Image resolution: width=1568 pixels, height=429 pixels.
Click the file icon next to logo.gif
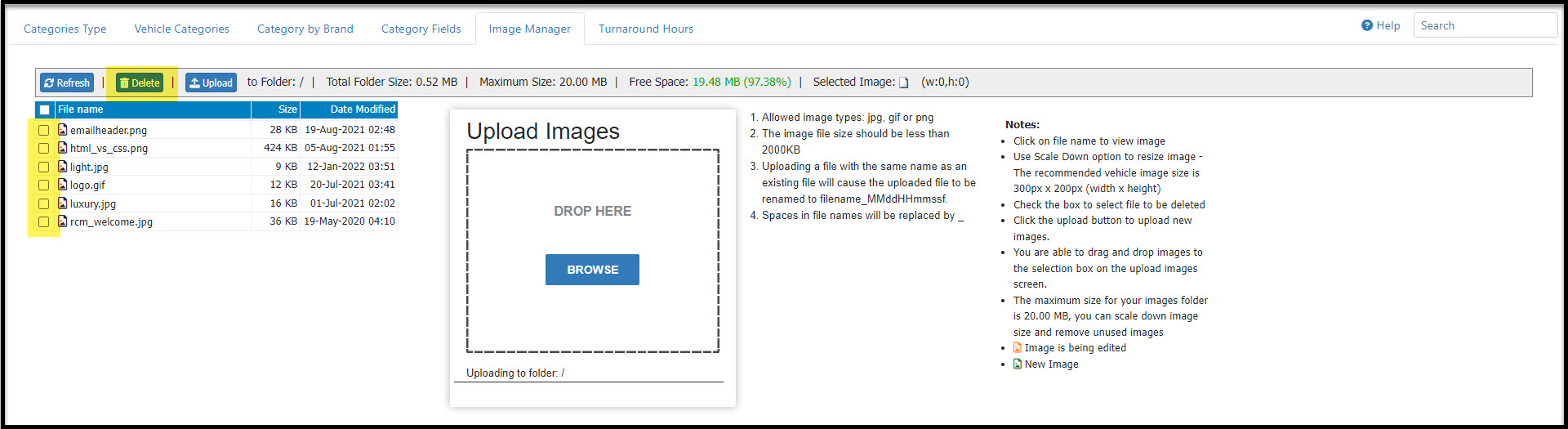tap(62, 185)
